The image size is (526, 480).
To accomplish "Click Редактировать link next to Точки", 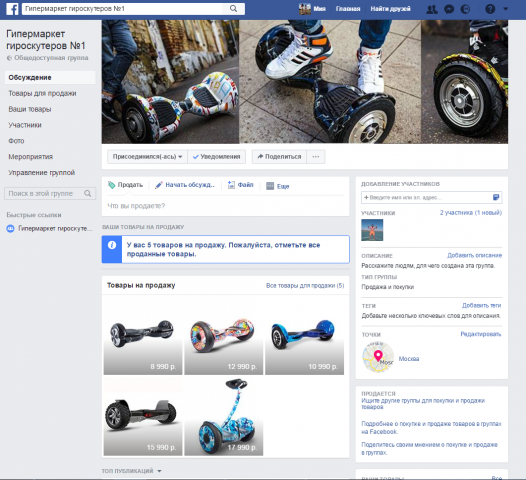I will pos(480,334).
